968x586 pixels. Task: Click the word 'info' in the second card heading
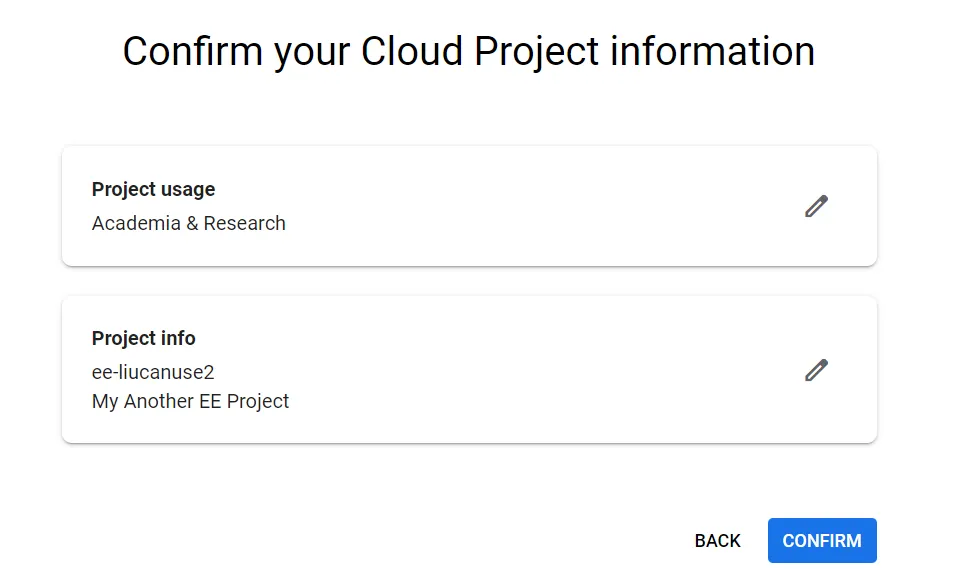click(x=178, y=338)
